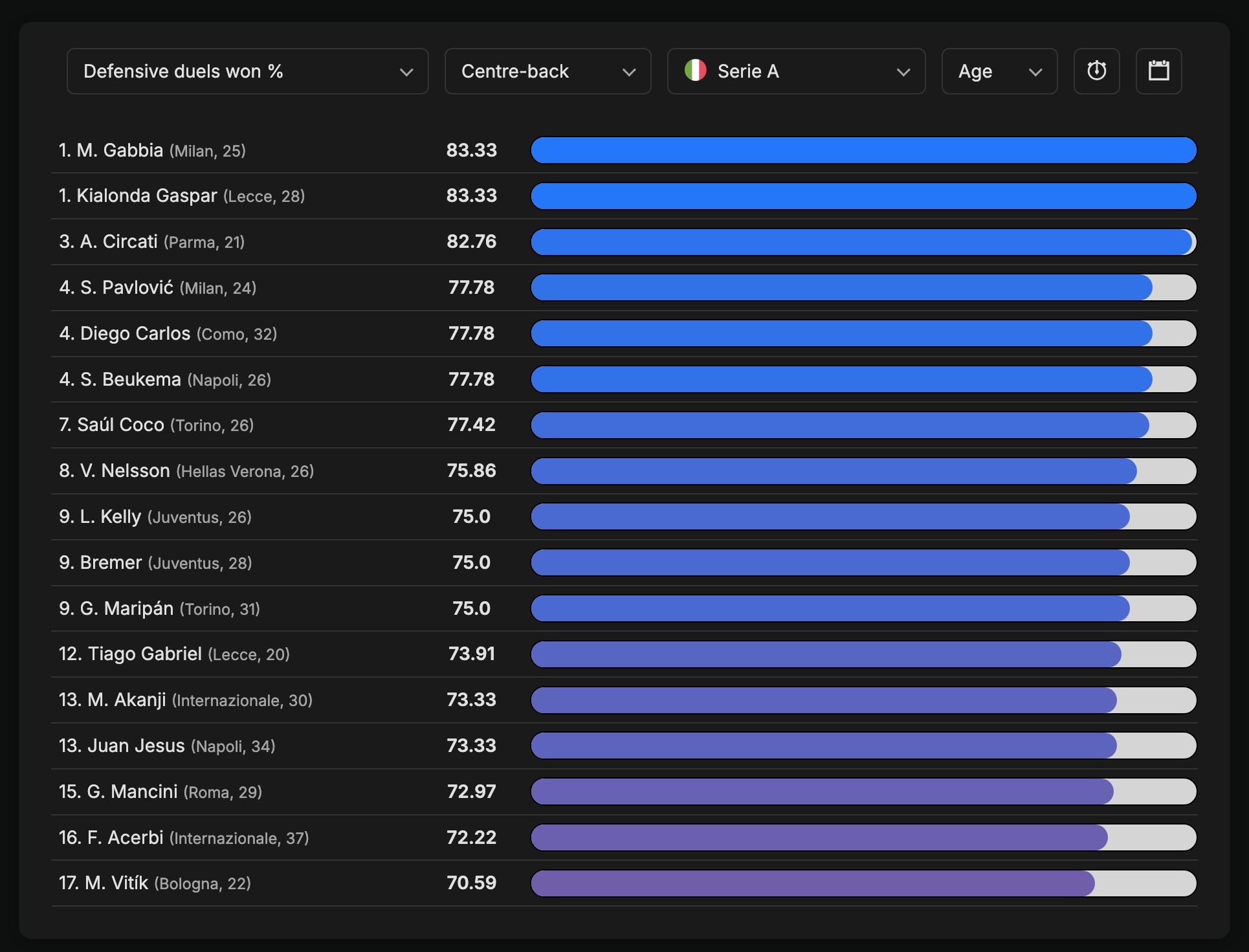Click the M. Vitík purple bar
The image size is (1249, 952).
812,883
